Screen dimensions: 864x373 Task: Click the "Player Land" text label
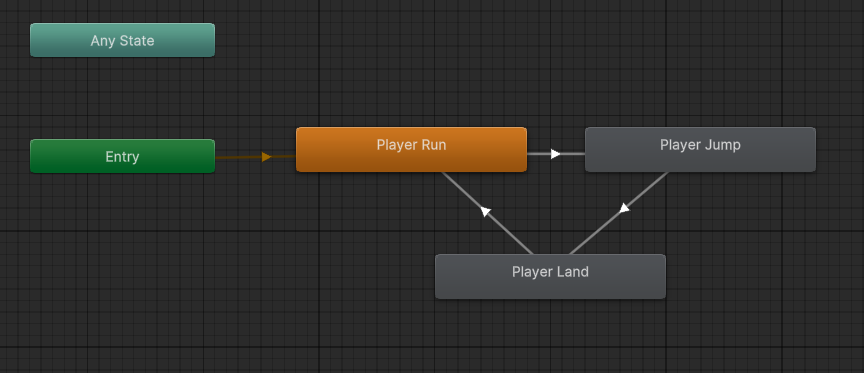pyautogui.click(x=550, y=272)
